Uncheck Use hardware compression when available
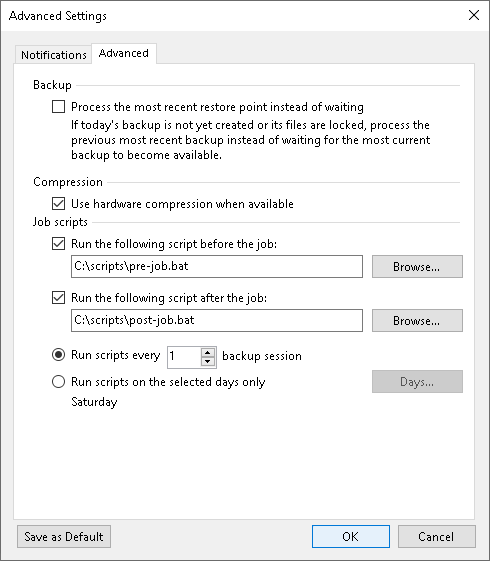The image size is (490, 561). (59, 204)
